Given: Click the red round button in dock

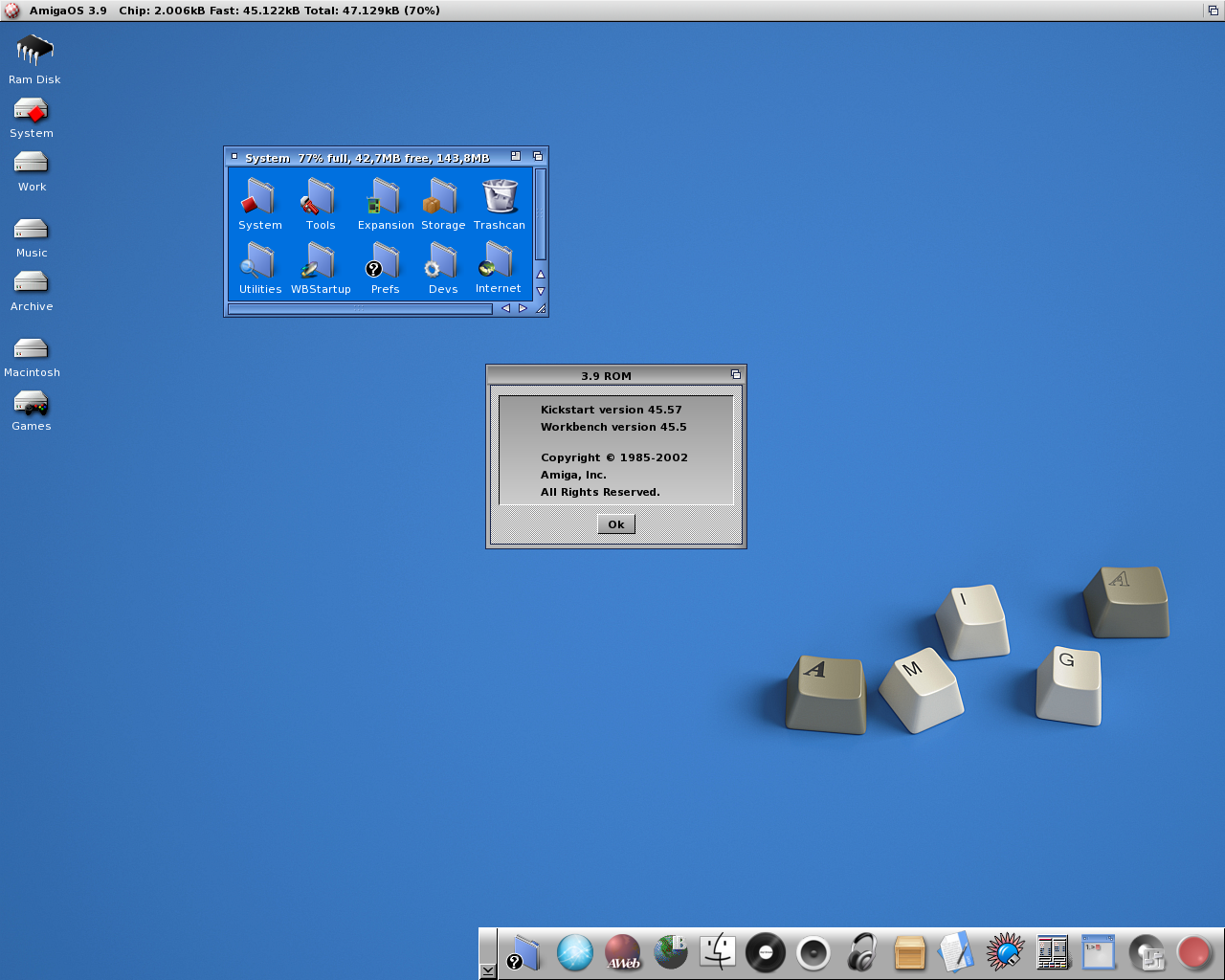Looking at the screenshot, I should [1194, 953].
